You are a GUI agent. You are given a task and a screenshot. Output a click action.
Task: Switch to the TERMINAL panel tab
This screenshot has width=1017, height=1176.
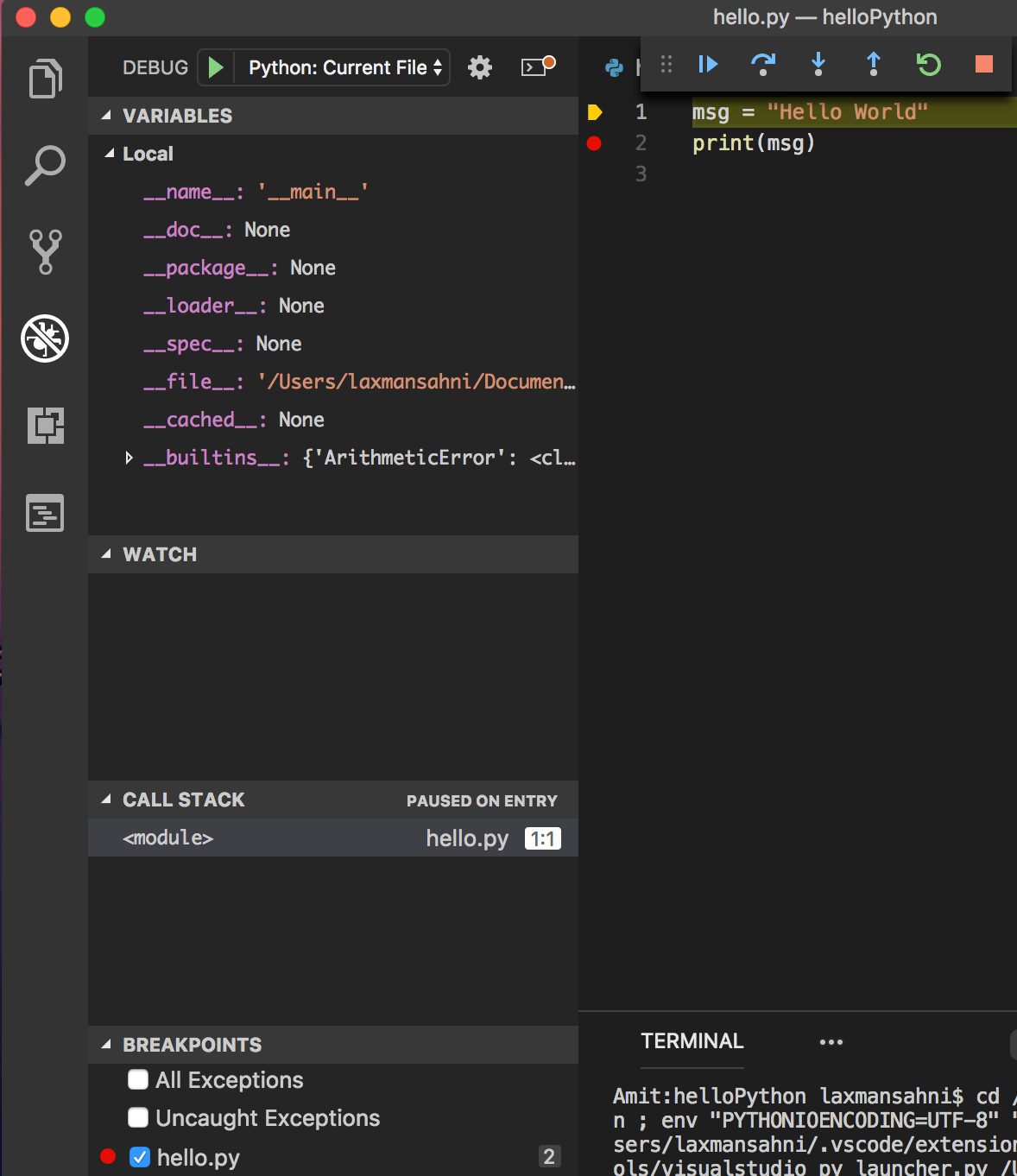(692, 1041)
